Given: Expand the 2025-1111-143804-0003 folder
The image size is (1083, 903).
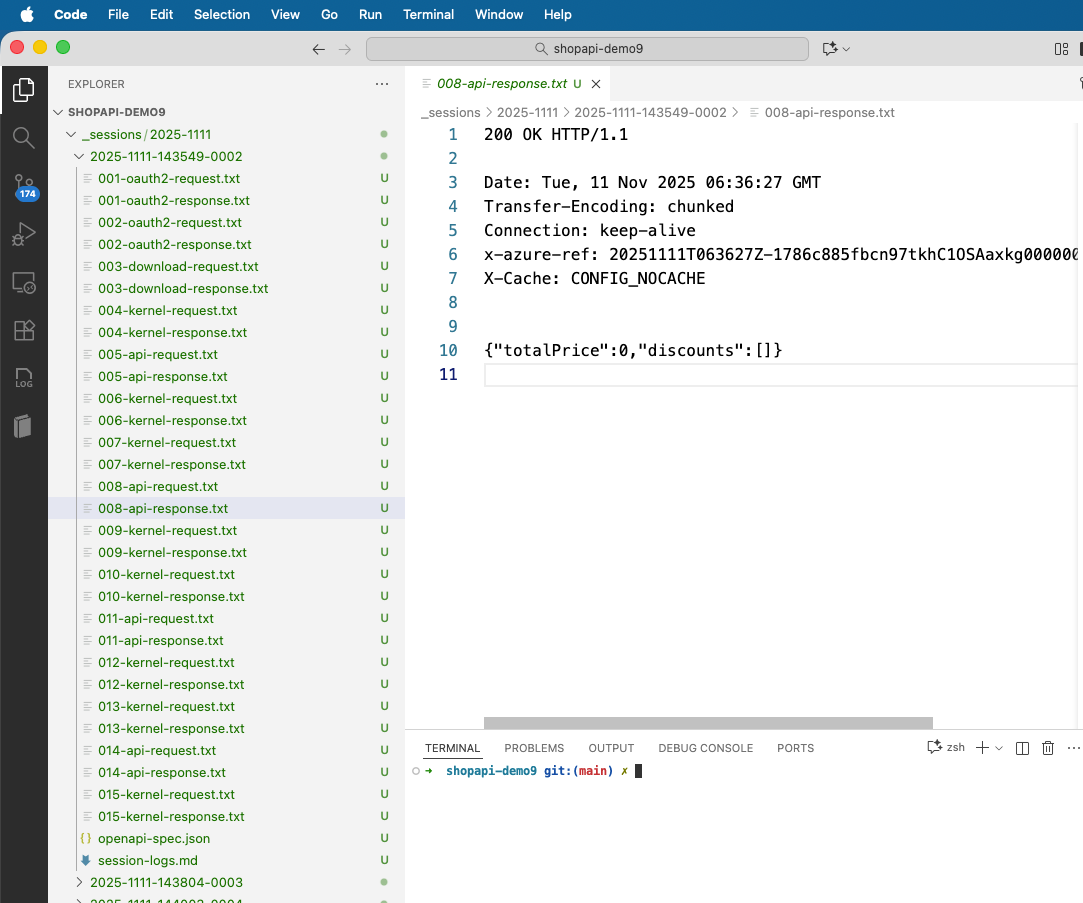Looking at the screenshot, I should click(x=166, y=882).
